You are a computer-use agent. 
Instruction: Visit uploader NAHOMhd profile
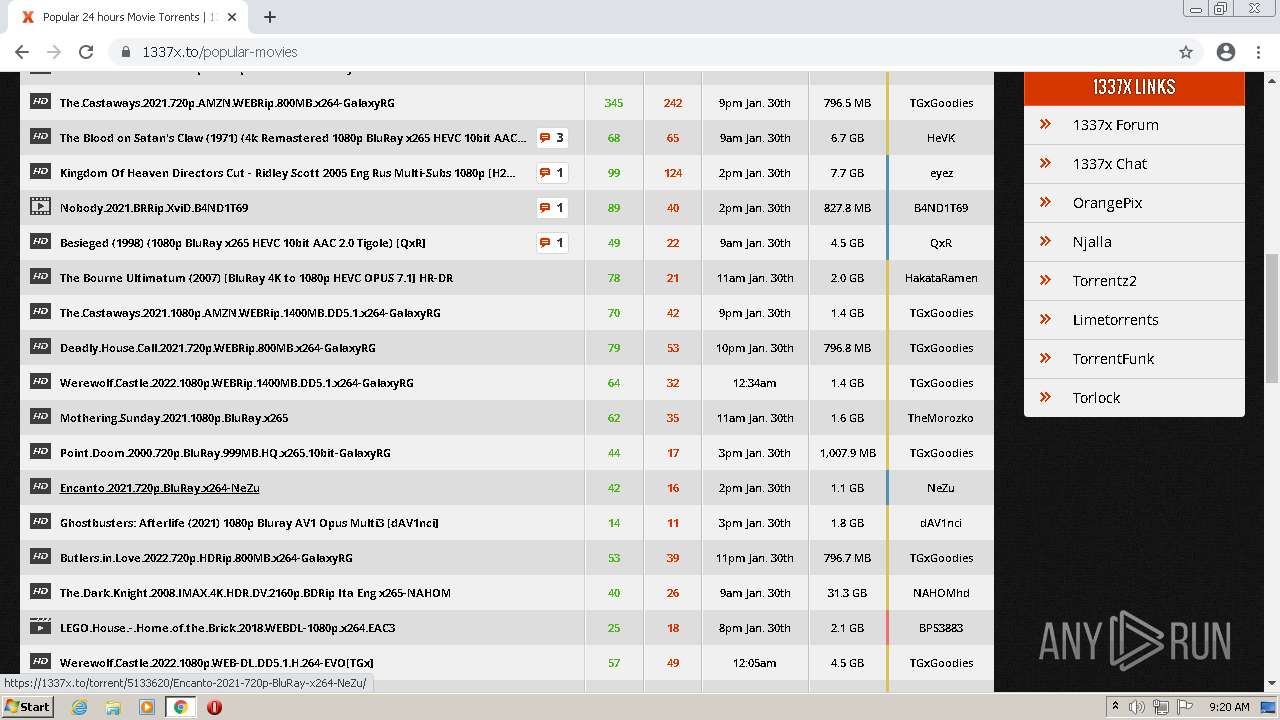(x=941, y=593)
